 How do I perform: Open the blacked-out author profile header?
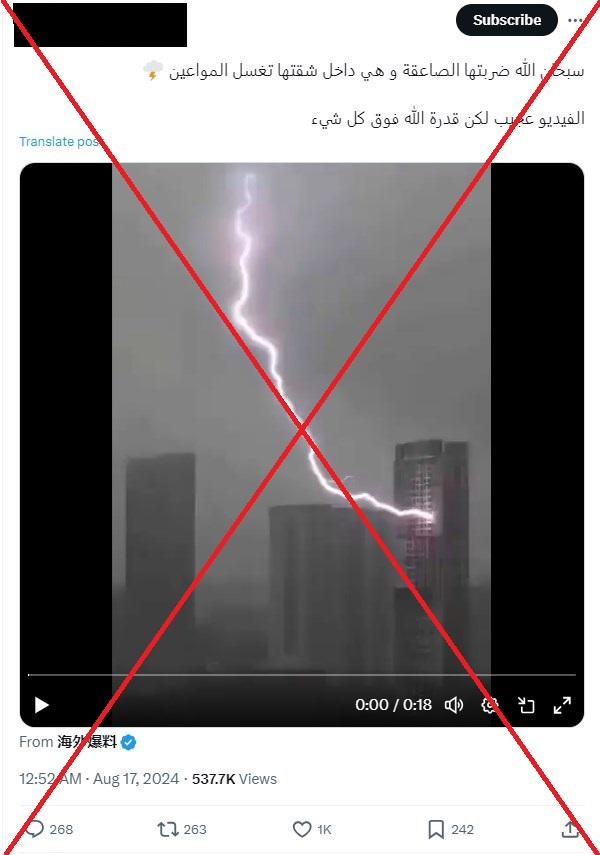tap(100, 25)
